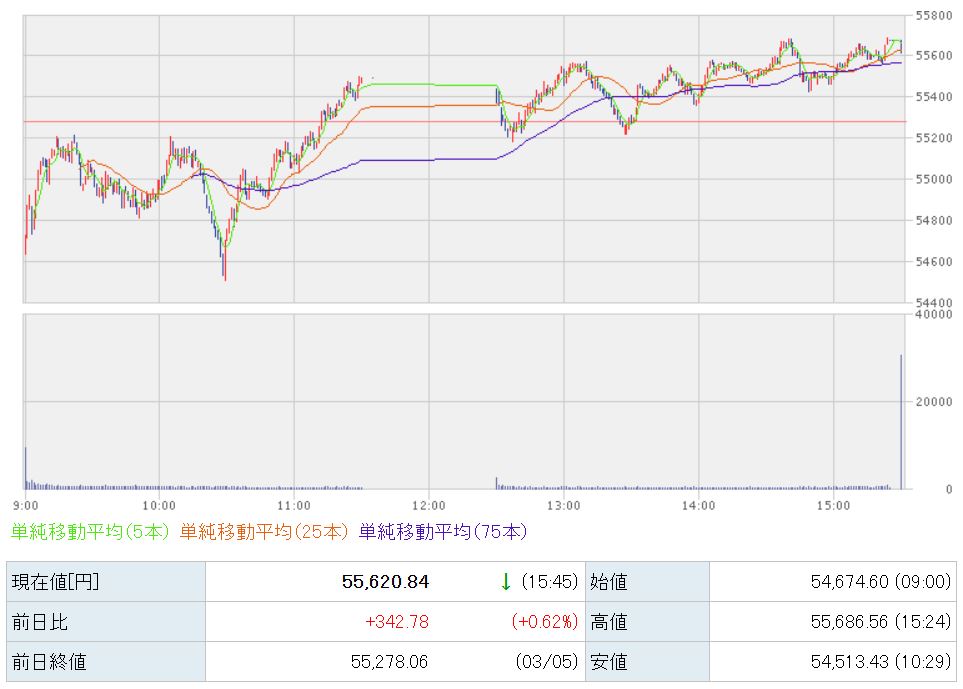The width and height of the screenshot is (963, 689).
Task: Select the previous close value 55,278.06
Action: point(389,662)
